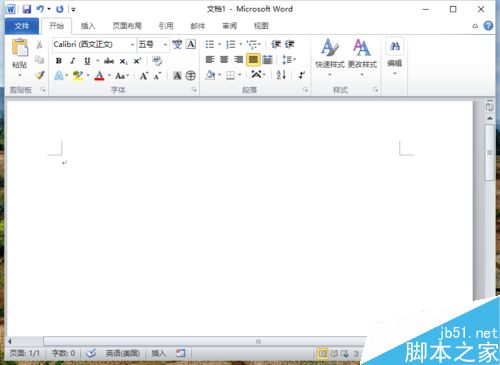Decrease paragraph indent
The image size is (500, 365).
tap(276, 44)
